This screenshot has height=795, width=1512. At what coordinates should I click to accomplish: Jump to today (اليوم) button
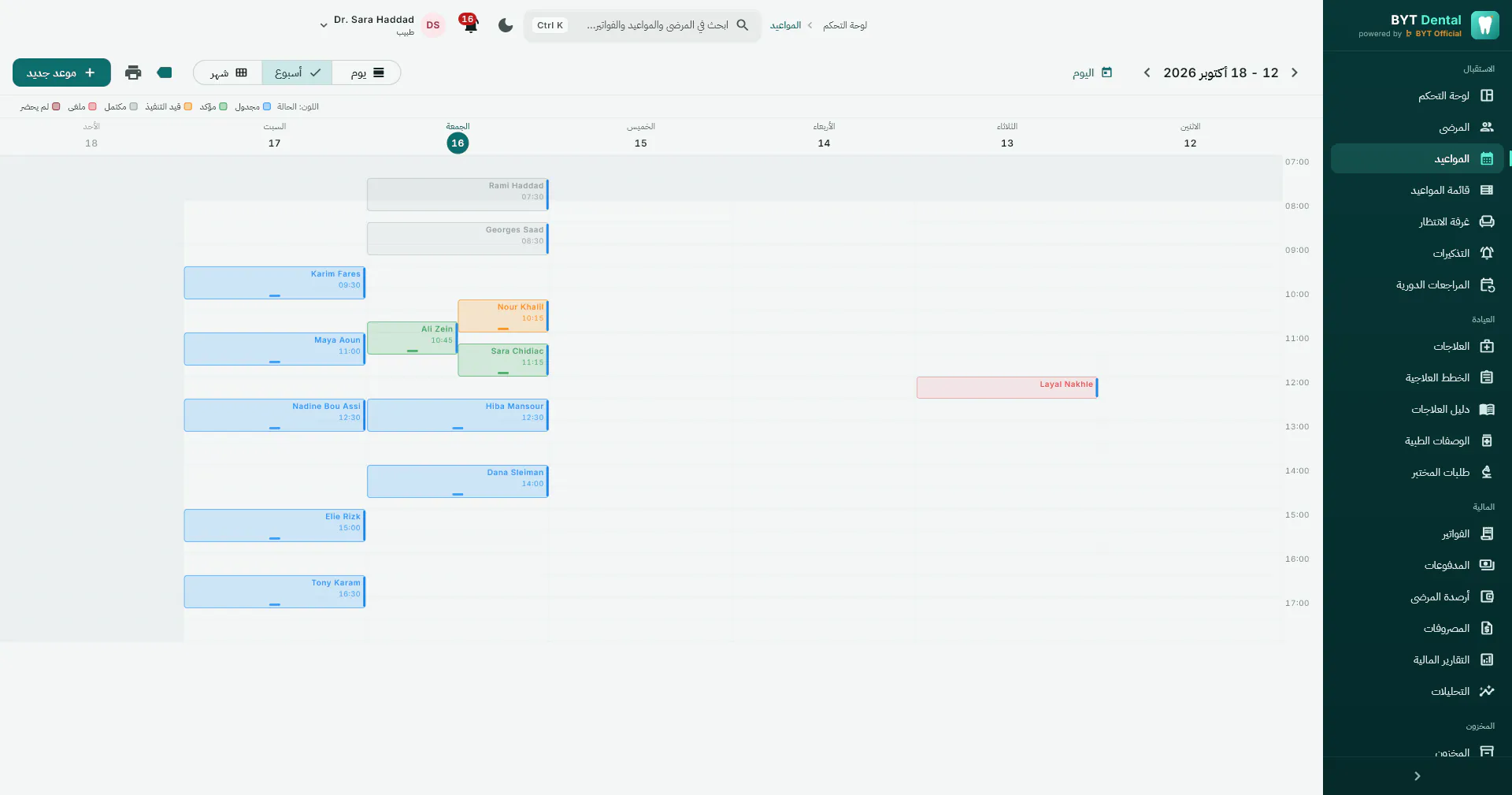point(1092,72)
